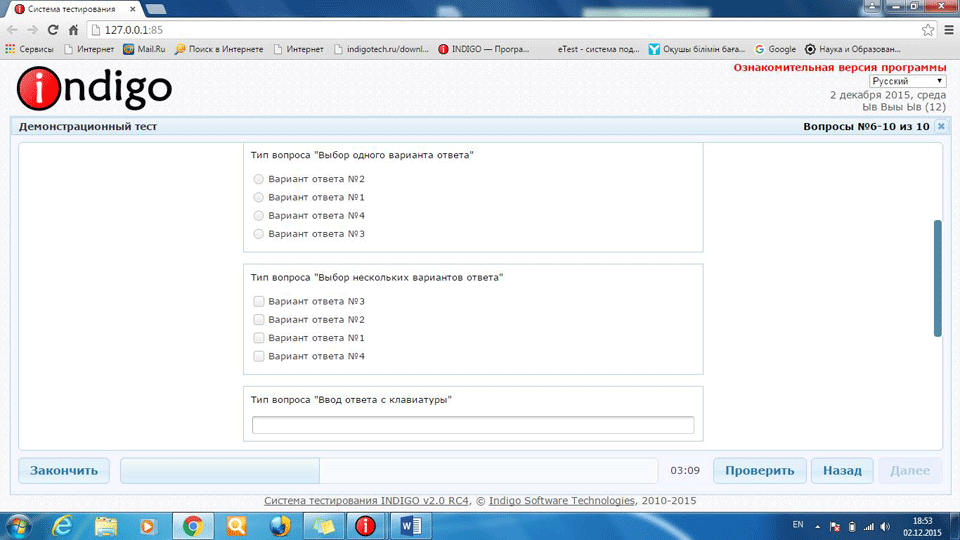Select radio option Вариант ответа №2

259,179
